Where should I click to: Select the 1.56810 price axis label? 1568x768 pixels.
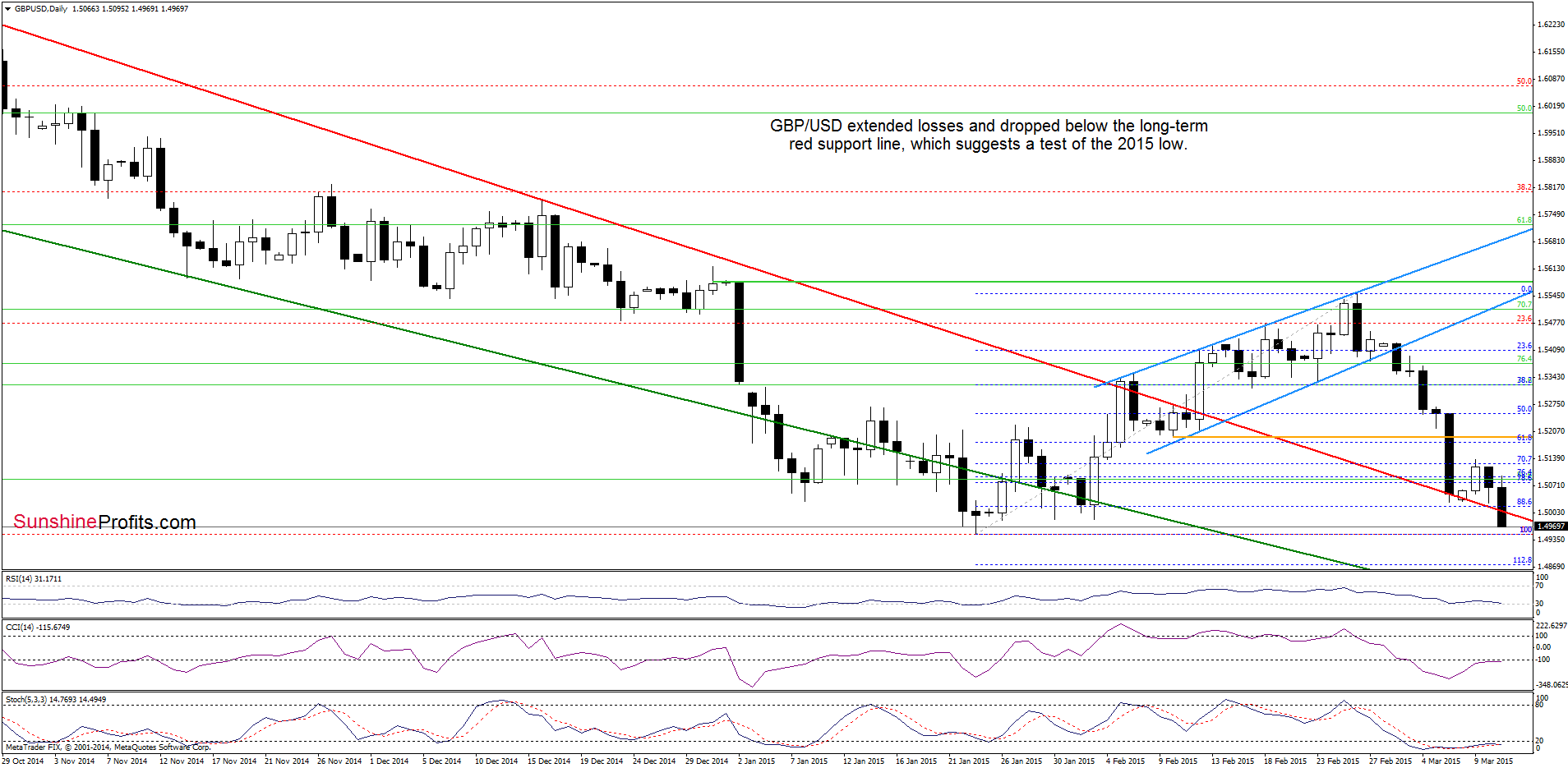(1551, 241)
